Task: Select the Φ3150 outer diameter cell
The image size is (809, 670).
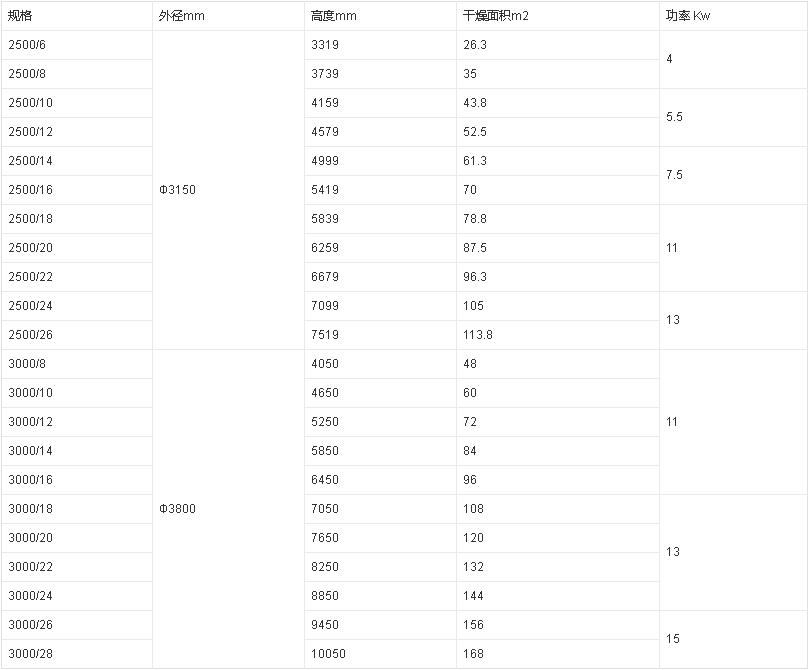Action: pyautogui.click(x=178, y=190)
